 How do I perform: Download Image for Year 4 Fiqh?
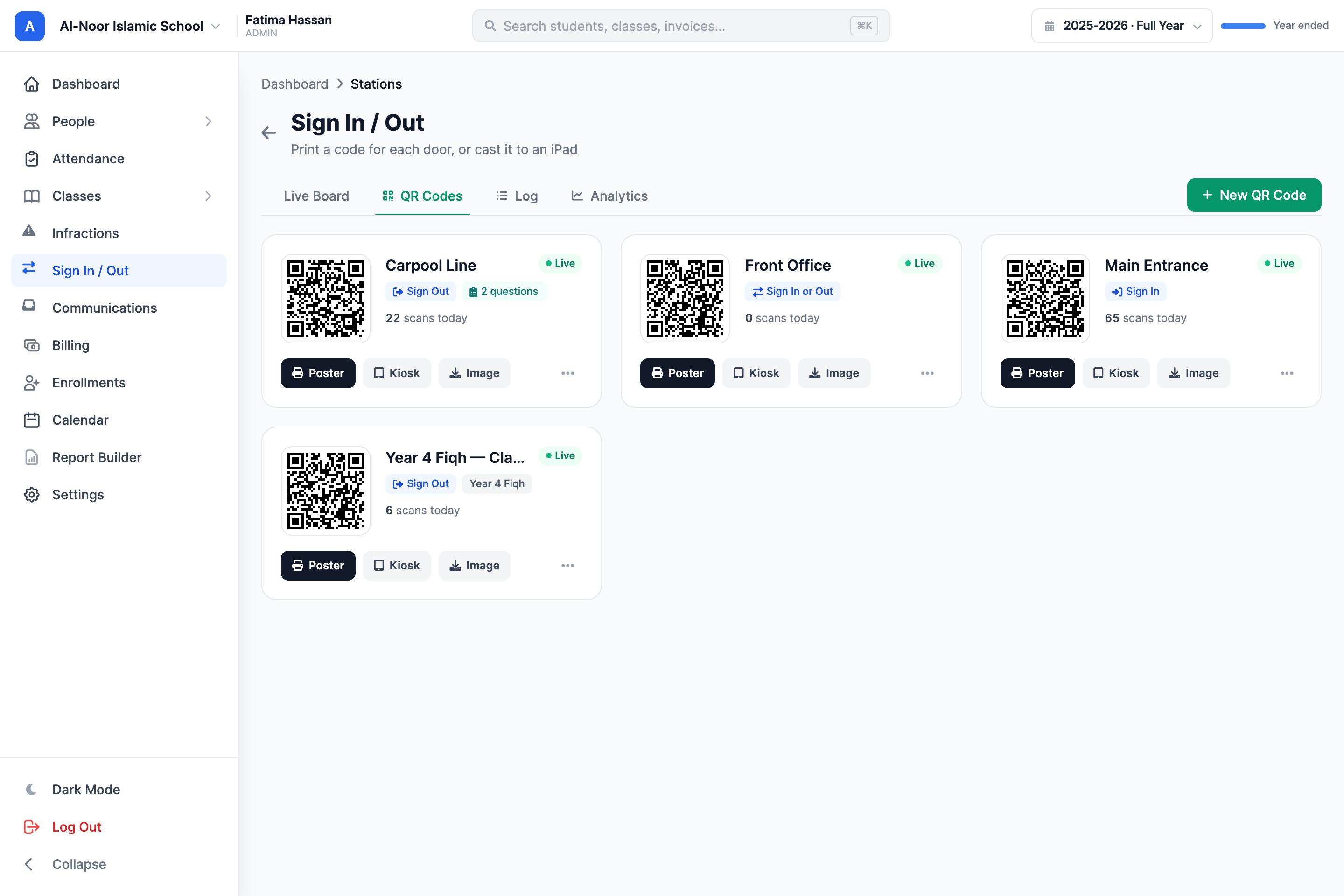[474, 565]
